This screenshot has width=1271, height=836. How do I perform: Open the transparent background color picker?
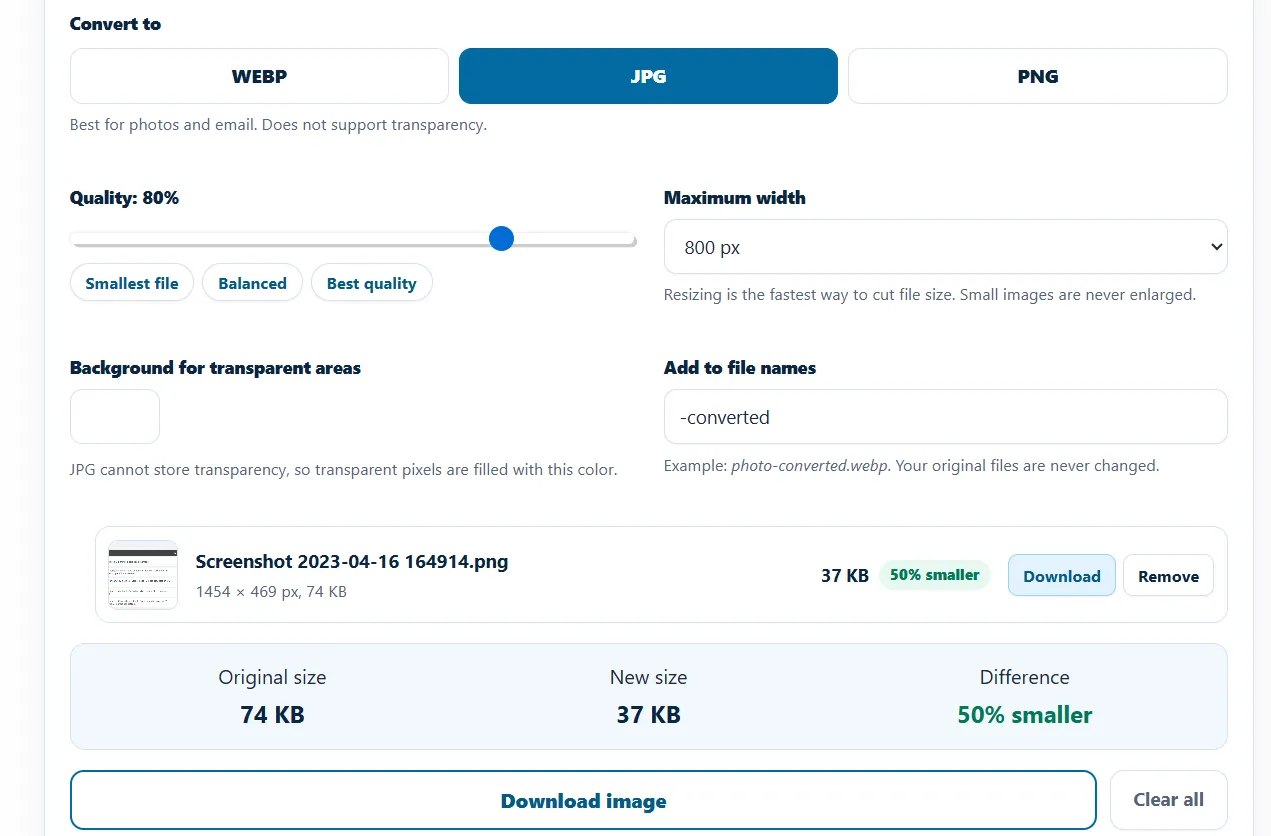(115, 416)
